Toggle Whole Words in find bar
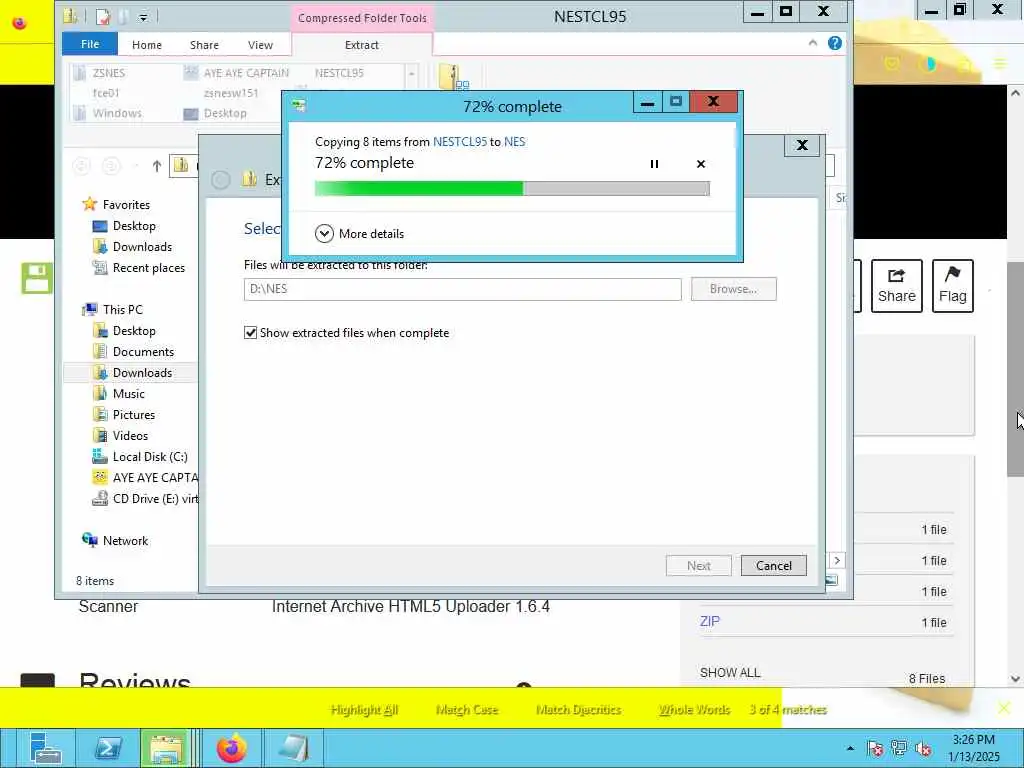The image size is (1024, 768). coord(694,710)
